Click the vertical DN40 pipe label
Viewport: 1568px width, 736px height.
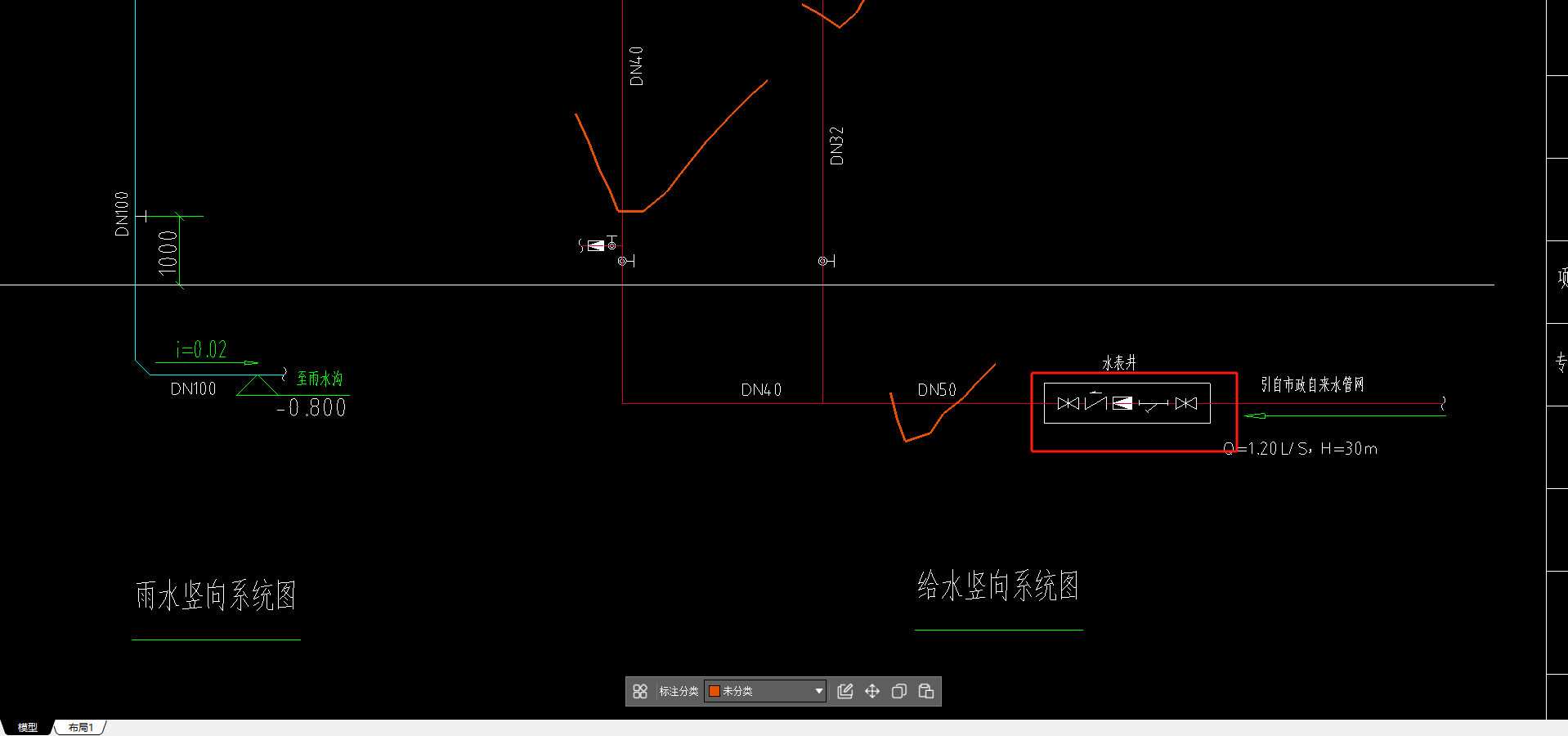coord(636,66)
